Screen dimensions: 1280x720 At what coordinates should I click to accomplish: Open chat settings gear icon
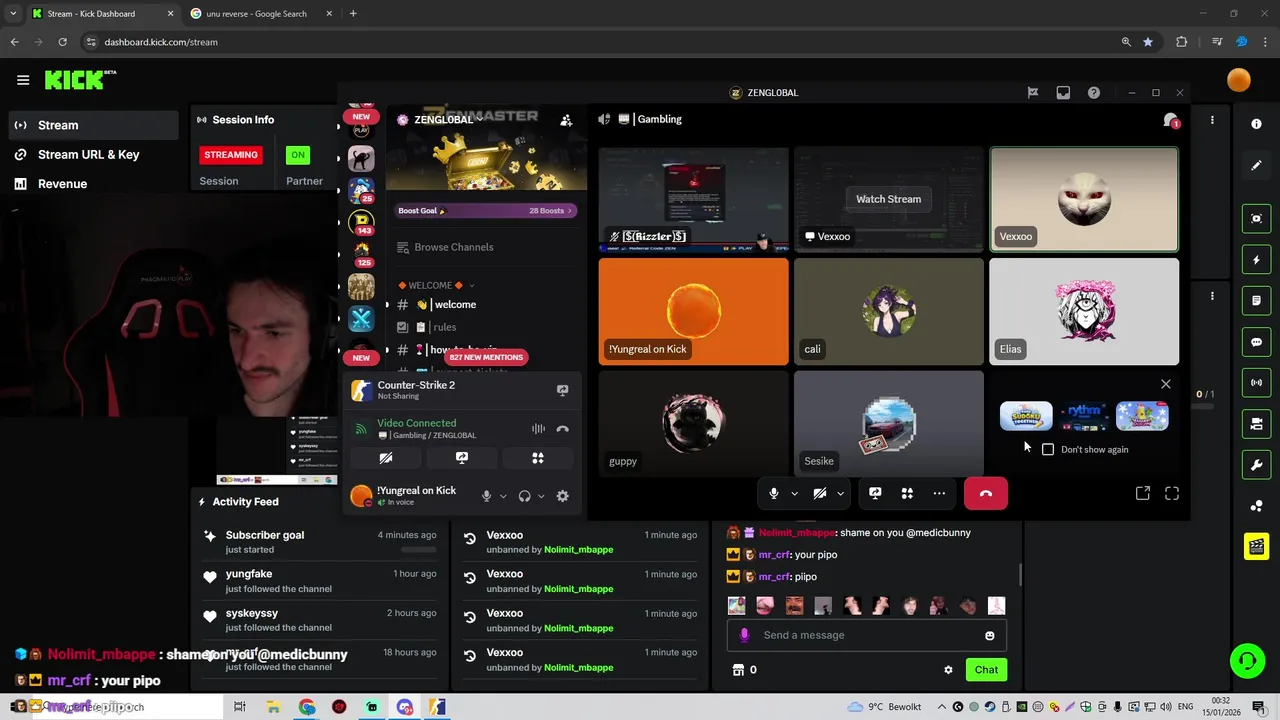tap(948, 670)
